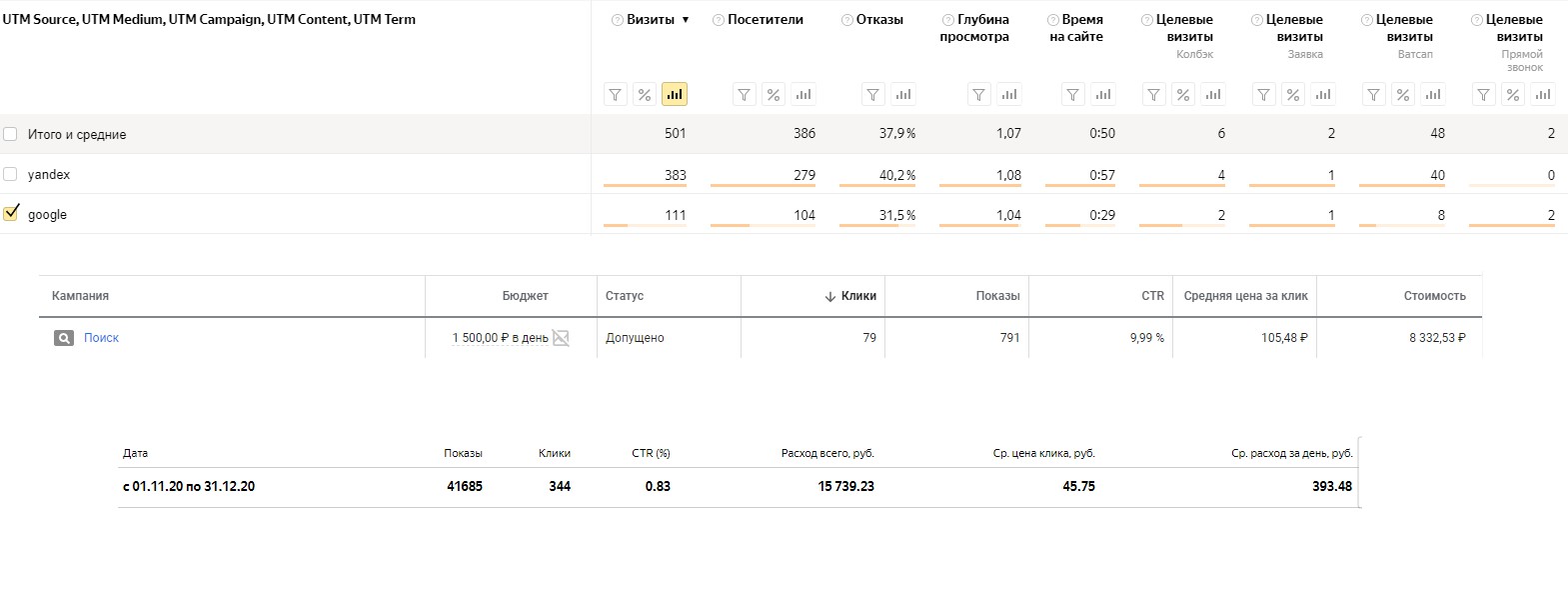The width and height of the screenshot is (1568, 600).
Task: Click the help icon next to Глубина просмотра
Action: (x=948, y=20)
